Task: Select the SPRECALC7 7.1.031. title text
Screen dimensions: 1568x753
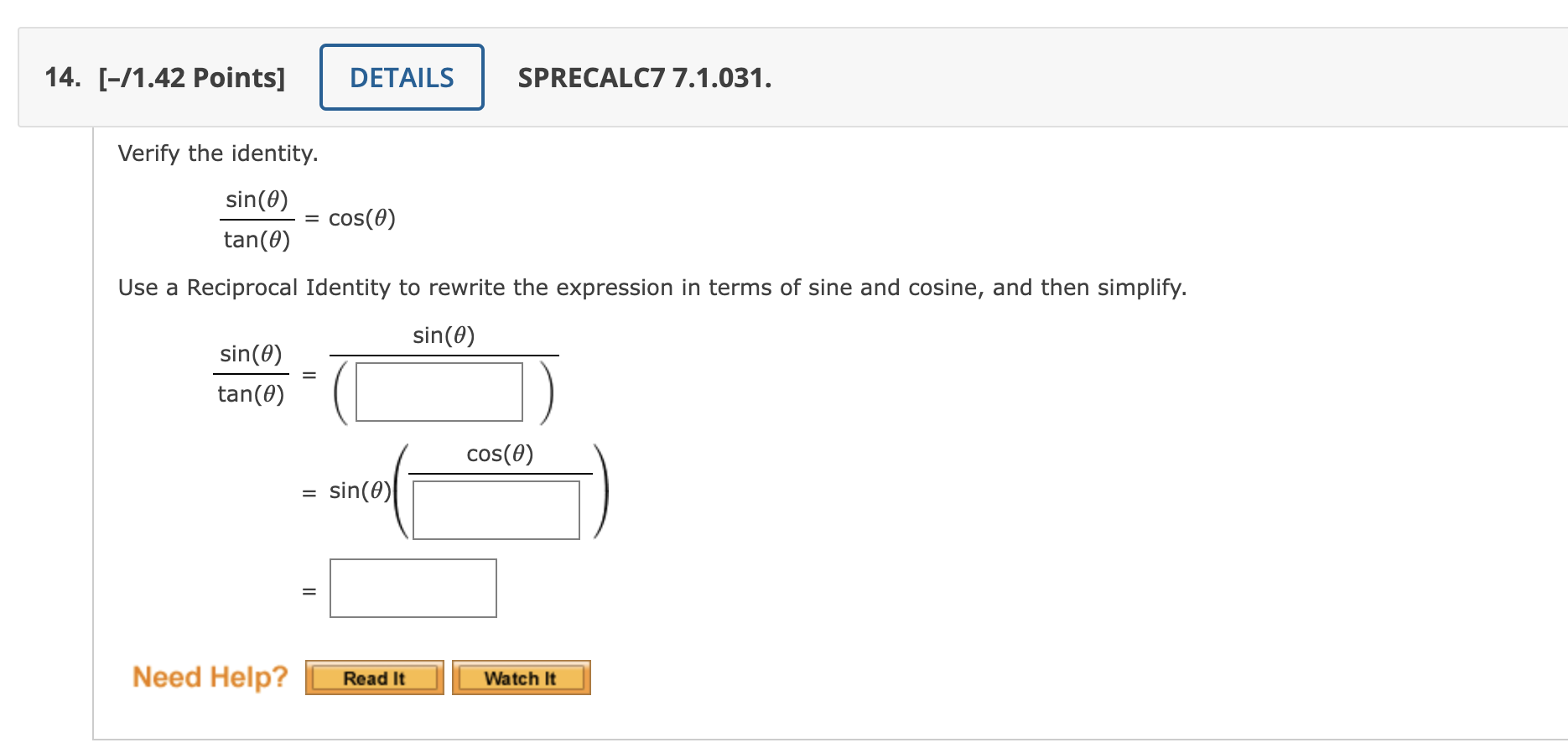Action: coord(645,78)
